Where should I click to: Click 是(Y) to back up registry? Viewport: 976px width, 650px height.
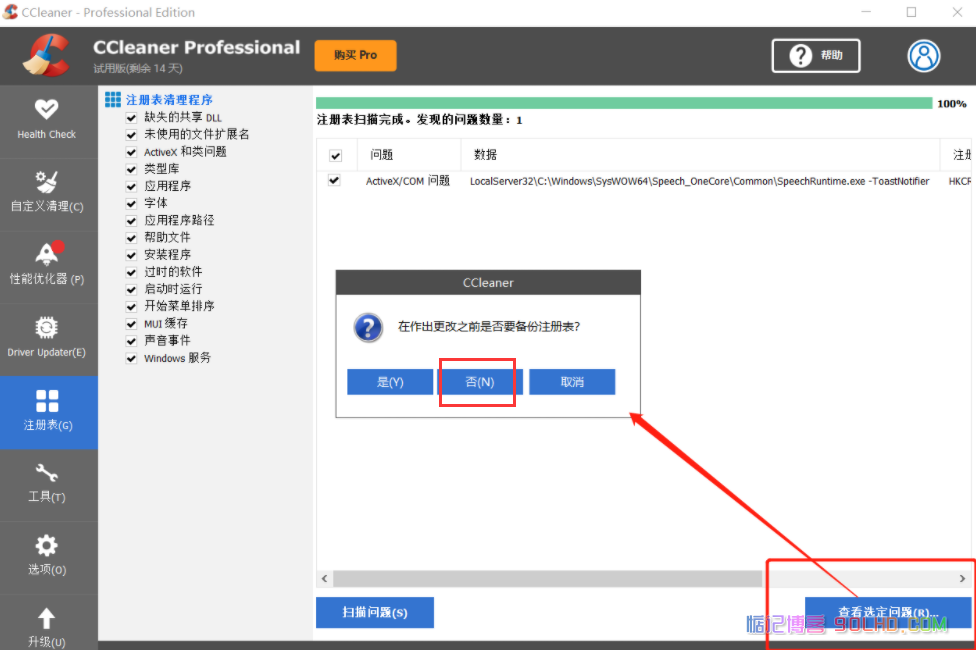(x=390, y=382)
